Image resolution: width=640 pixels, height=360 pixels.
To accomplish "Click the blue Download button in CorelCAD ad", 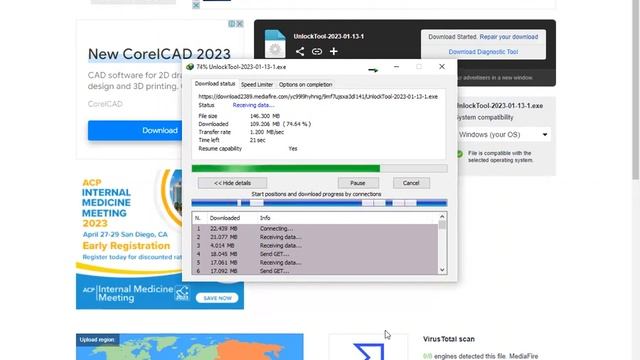I will (135, 131).
